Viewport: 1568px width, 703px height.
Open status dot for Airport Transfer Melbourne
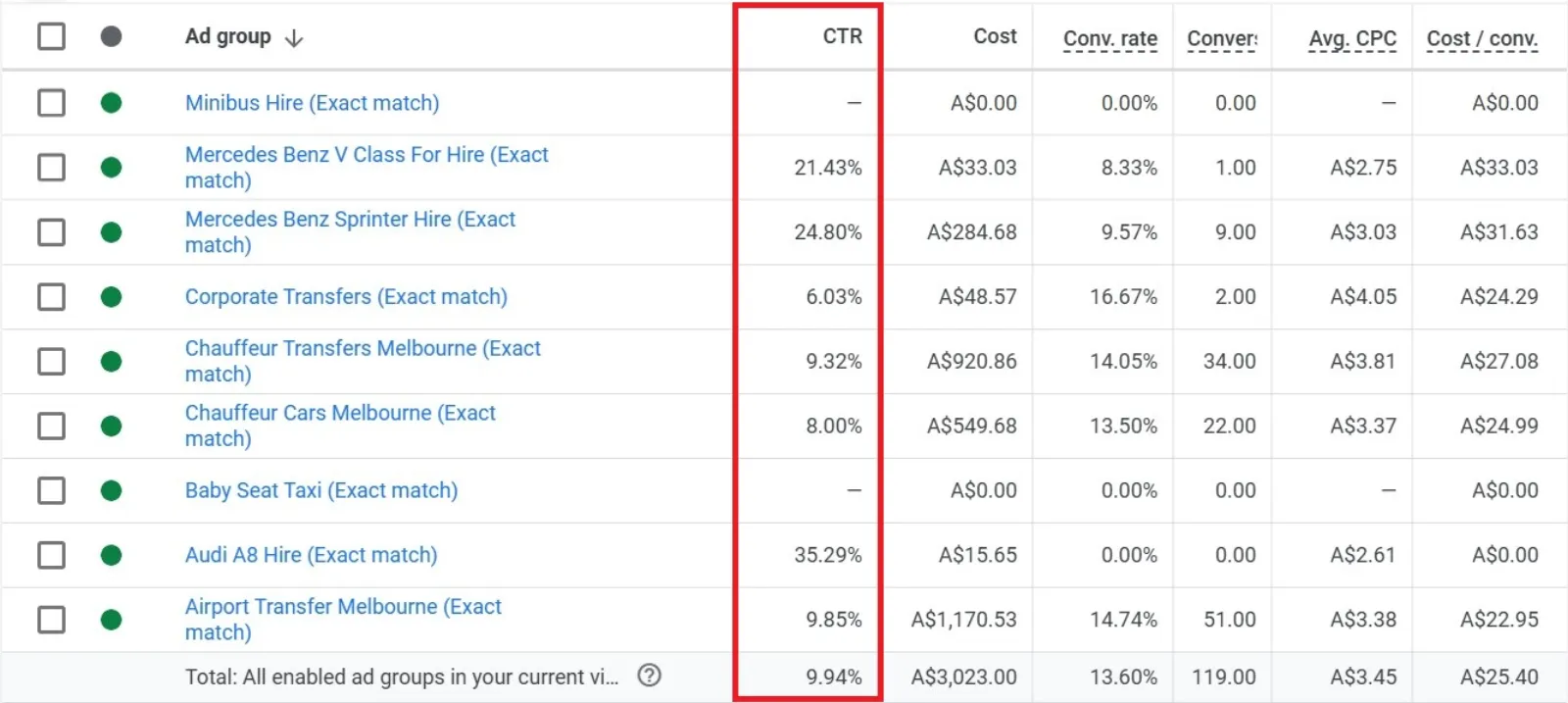click(112, 620)
